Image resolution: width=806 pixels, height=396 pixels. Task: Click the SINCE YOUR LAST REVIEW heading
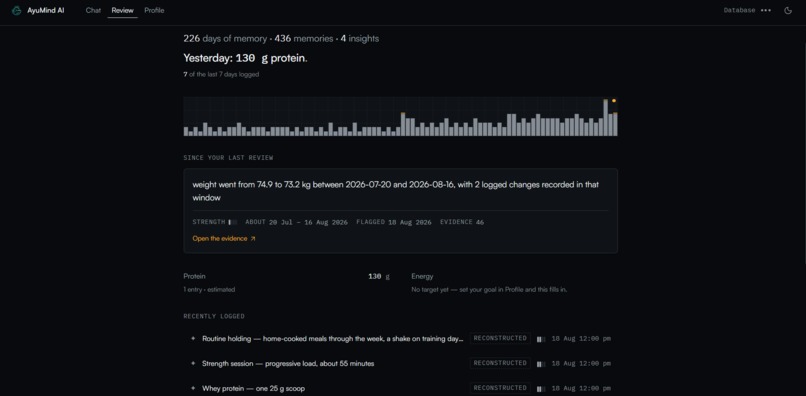pos(228,158)
